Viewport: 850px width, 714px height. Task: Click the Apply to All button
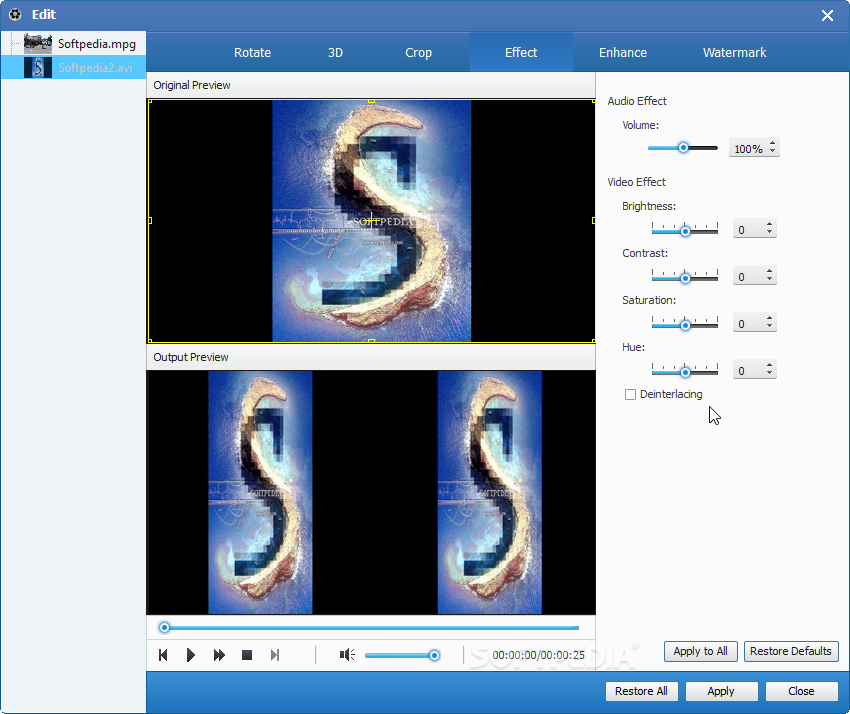700,651
